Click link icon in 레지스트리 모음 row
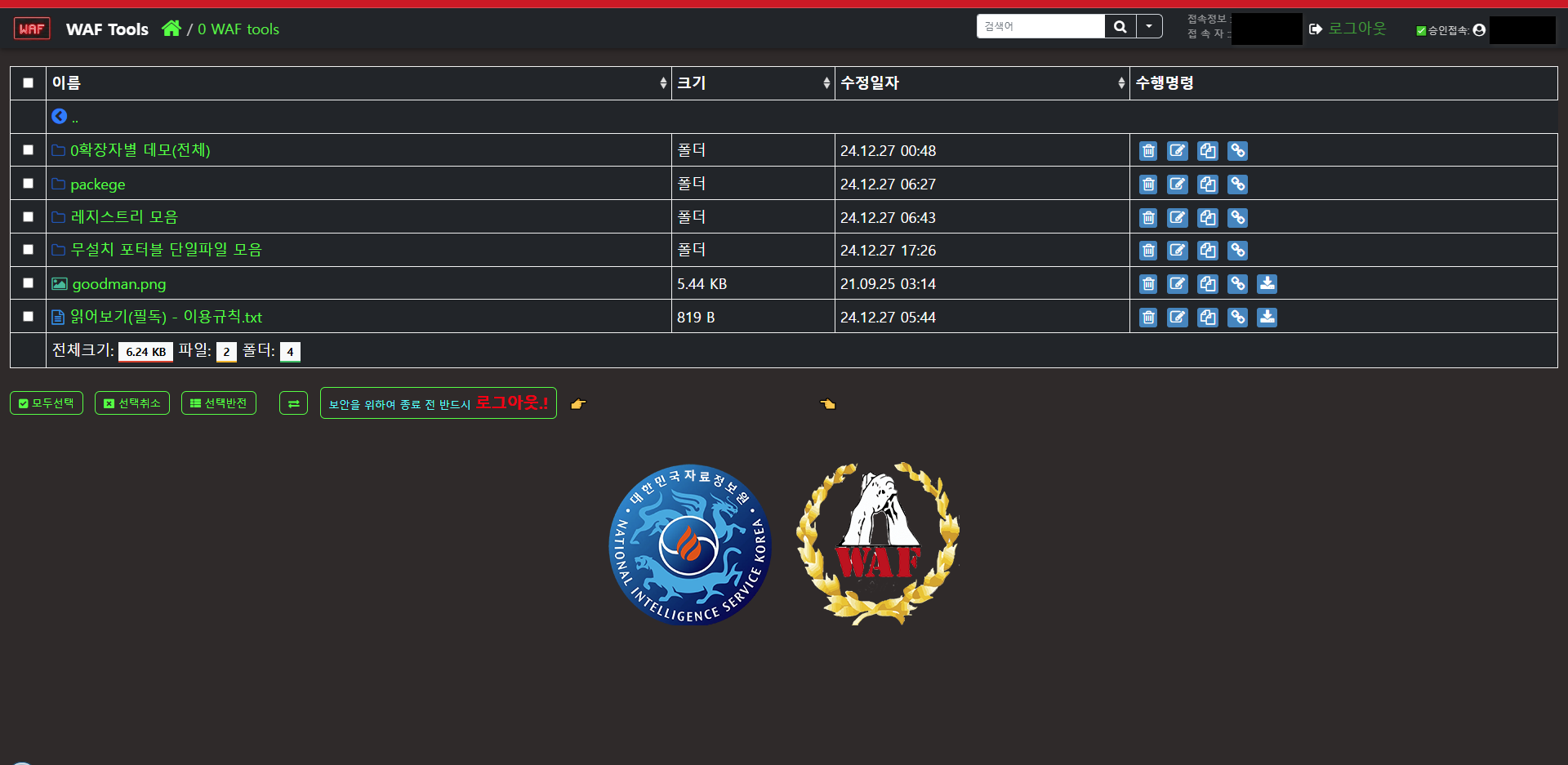 click(1237, 218)
